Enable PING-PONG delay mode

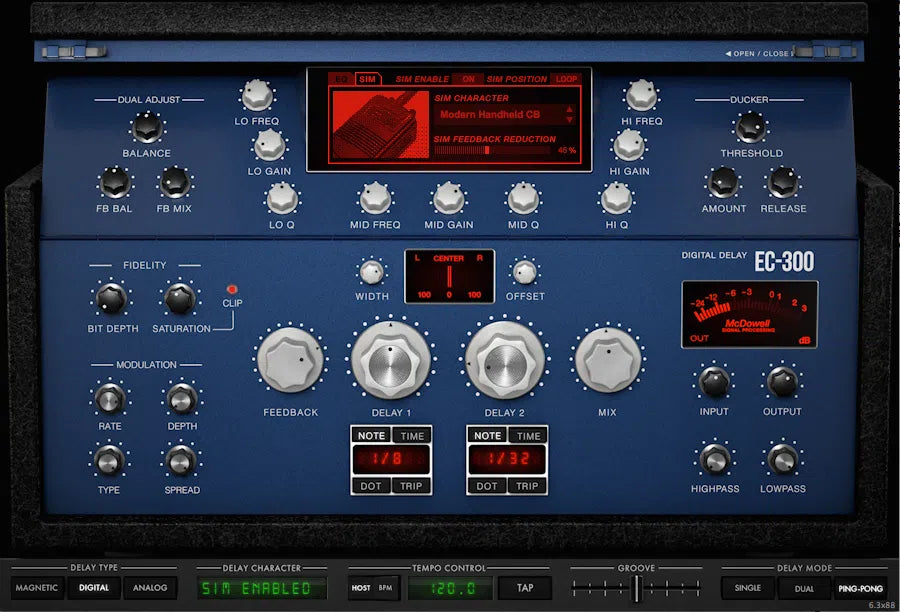(x=858, y=588)
